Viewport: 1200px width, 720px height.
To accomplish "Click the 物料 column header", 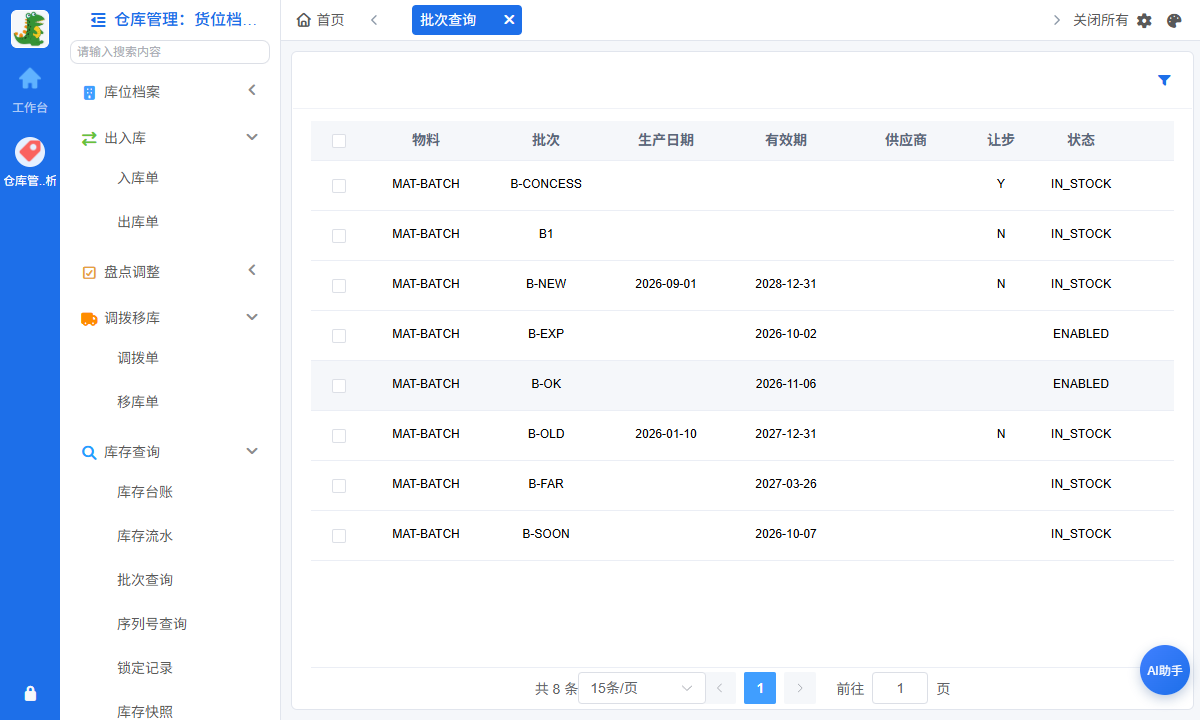I will point(426,140).
